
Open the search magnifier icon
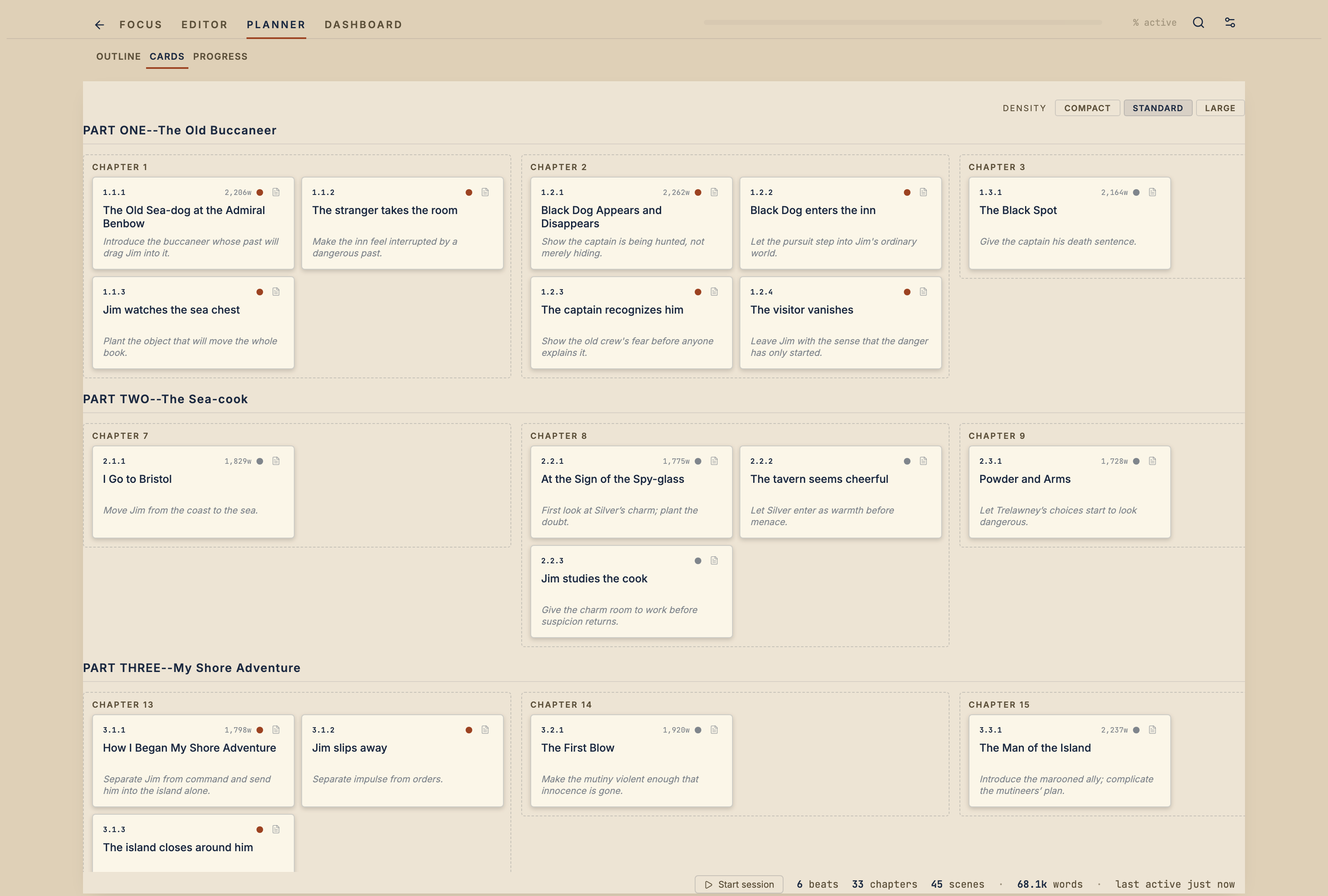coord(1198,23)
